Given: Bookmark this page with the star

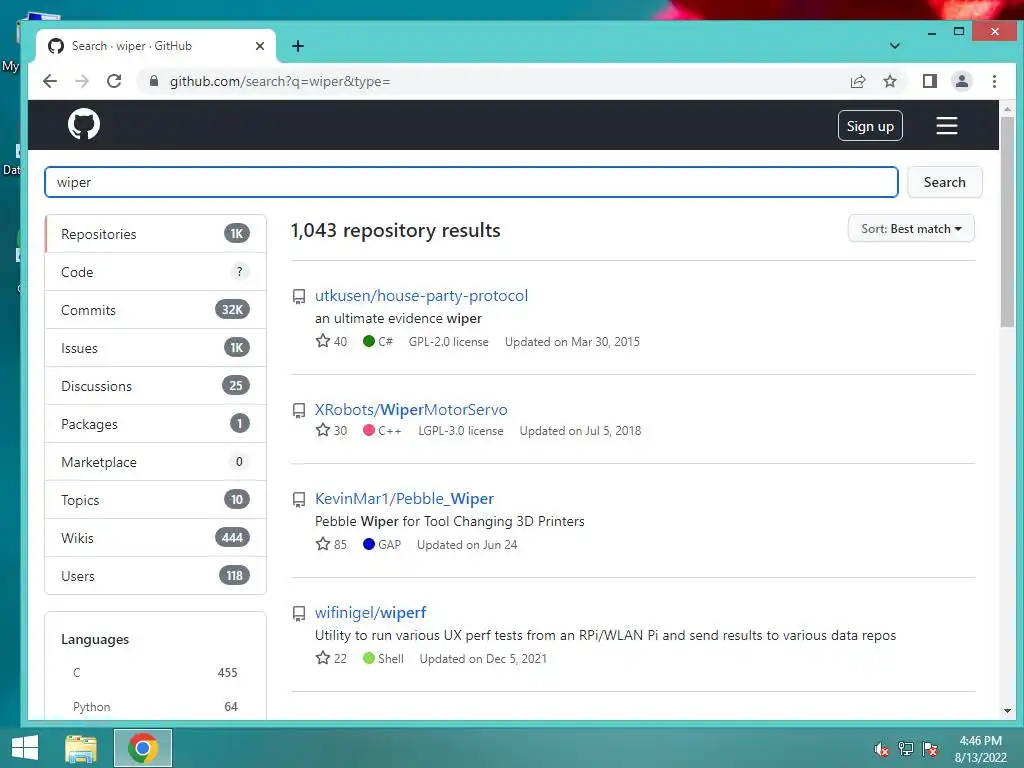Looking at the screenshot, I should [x=889, y=81].
